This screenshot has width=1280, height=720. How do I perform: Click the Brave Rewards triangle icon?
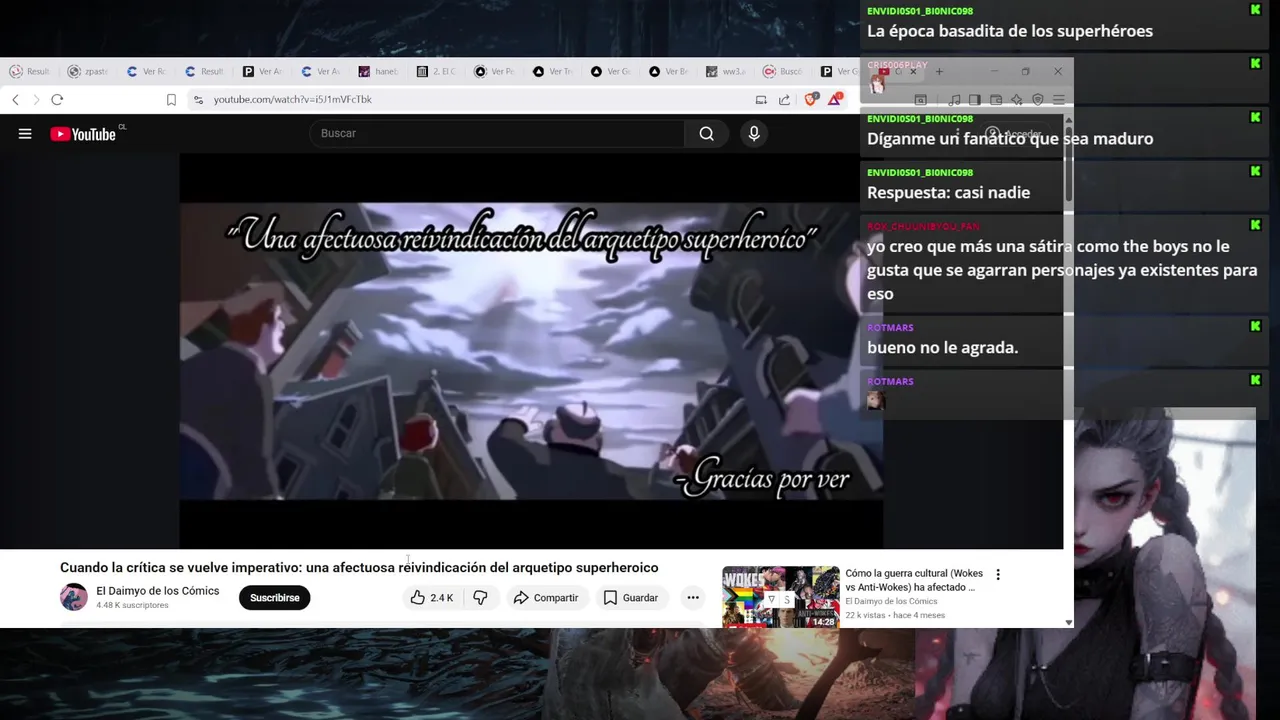(x=834, y=99)
